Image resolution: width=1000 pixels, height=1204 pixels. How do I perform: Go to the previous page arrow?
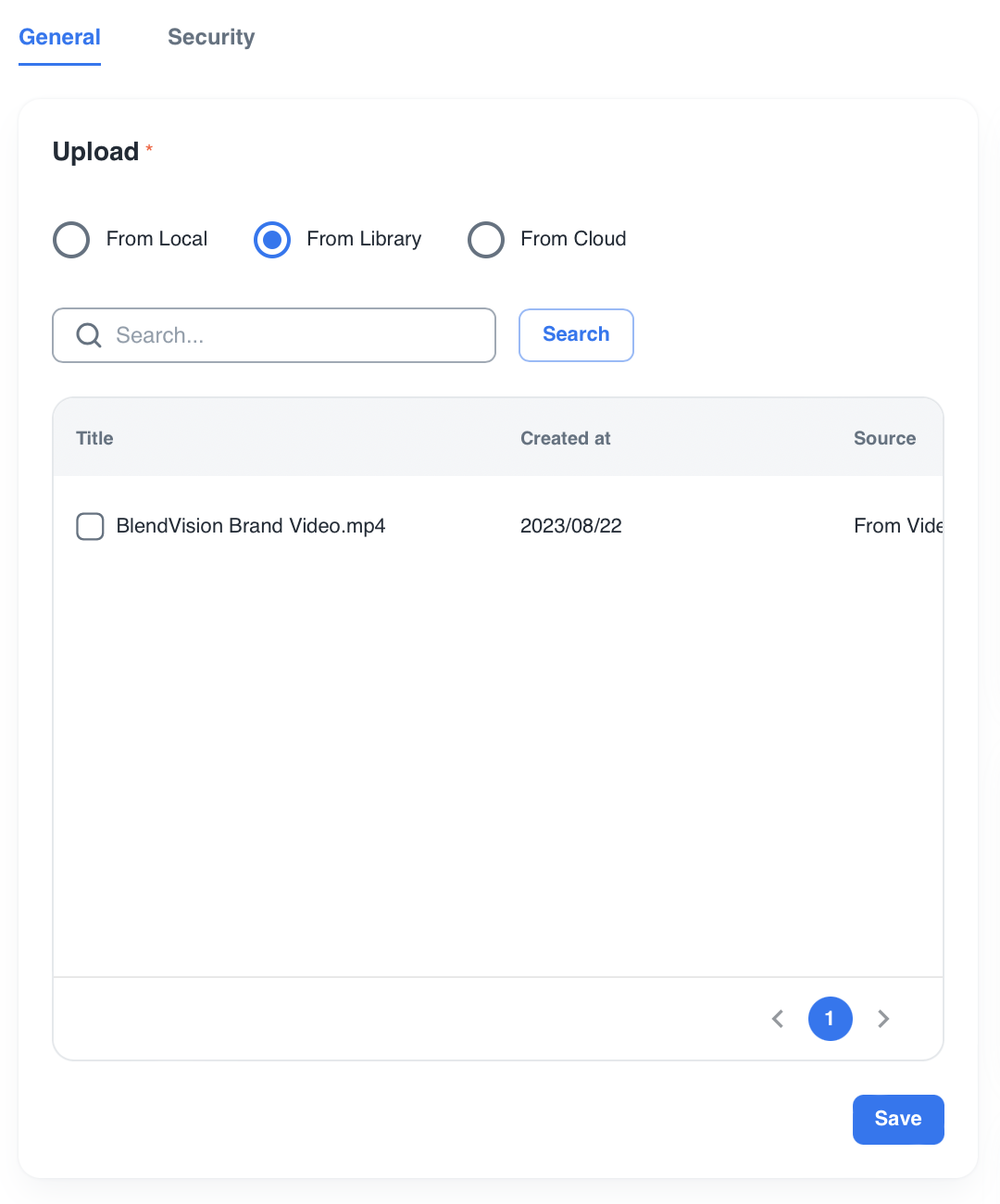(x=778, y=1019)
